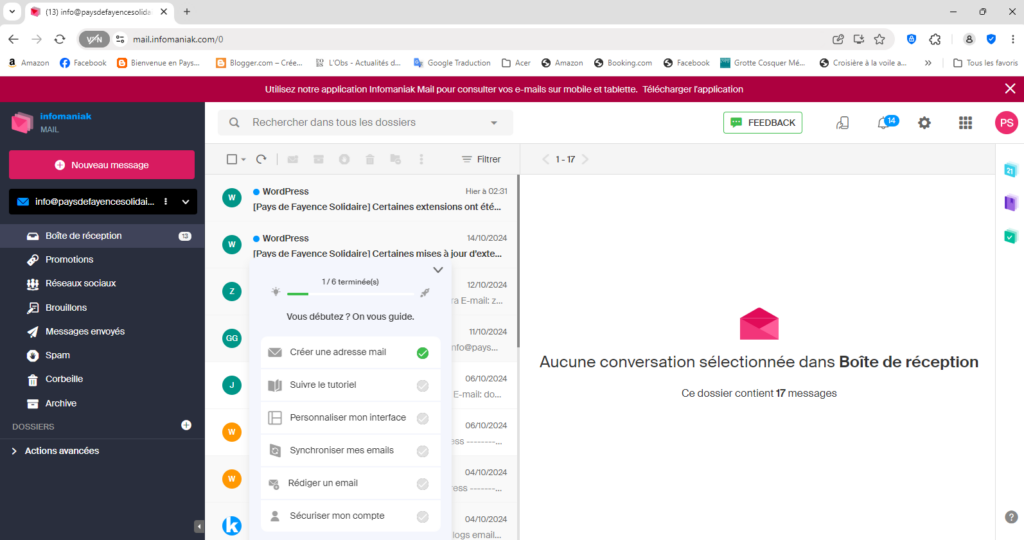Click the onboarding progress bar

coord(350,294)
